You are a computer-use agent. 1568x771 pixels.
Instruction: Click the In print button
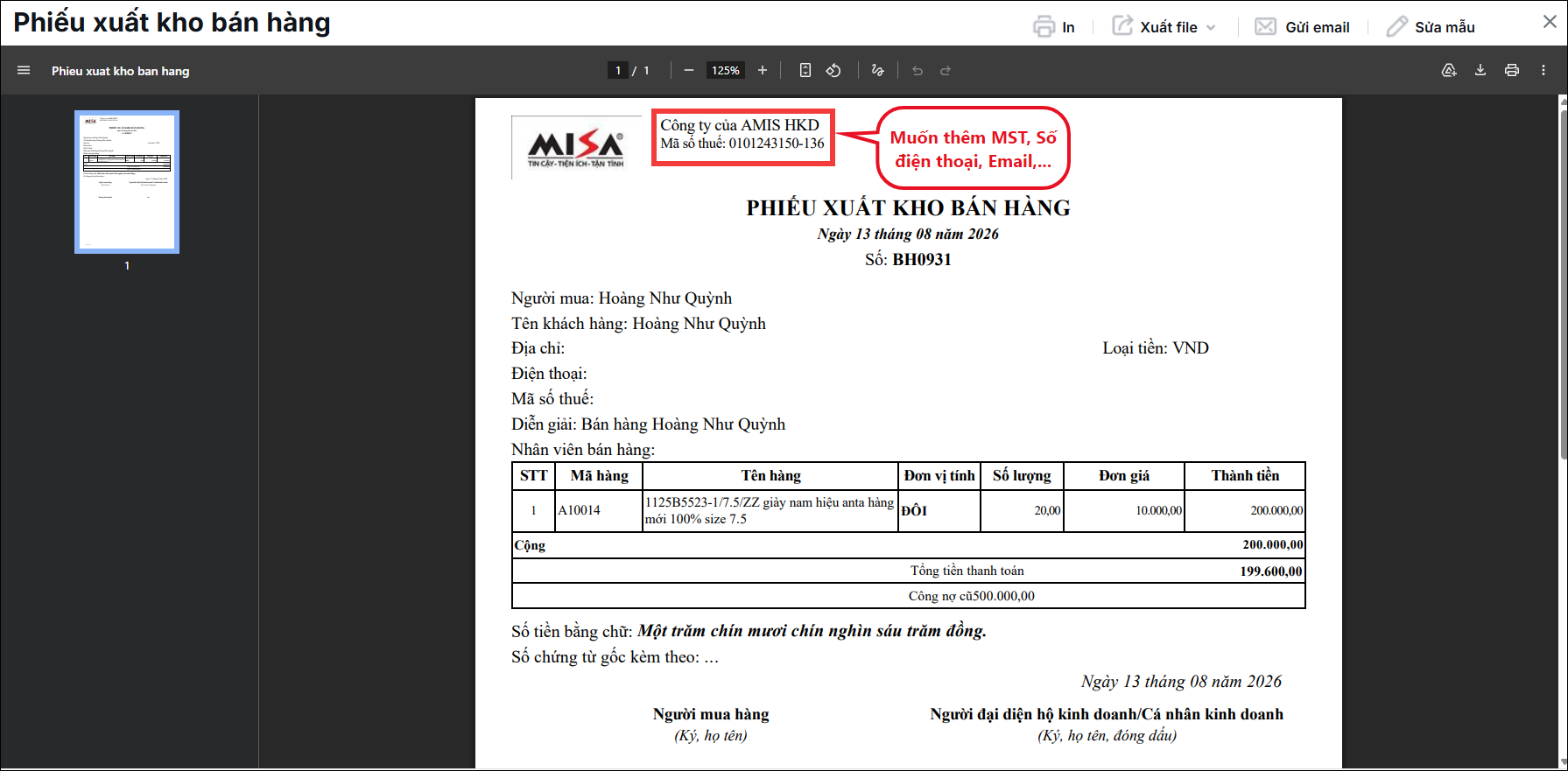(x=1053, y=27)
